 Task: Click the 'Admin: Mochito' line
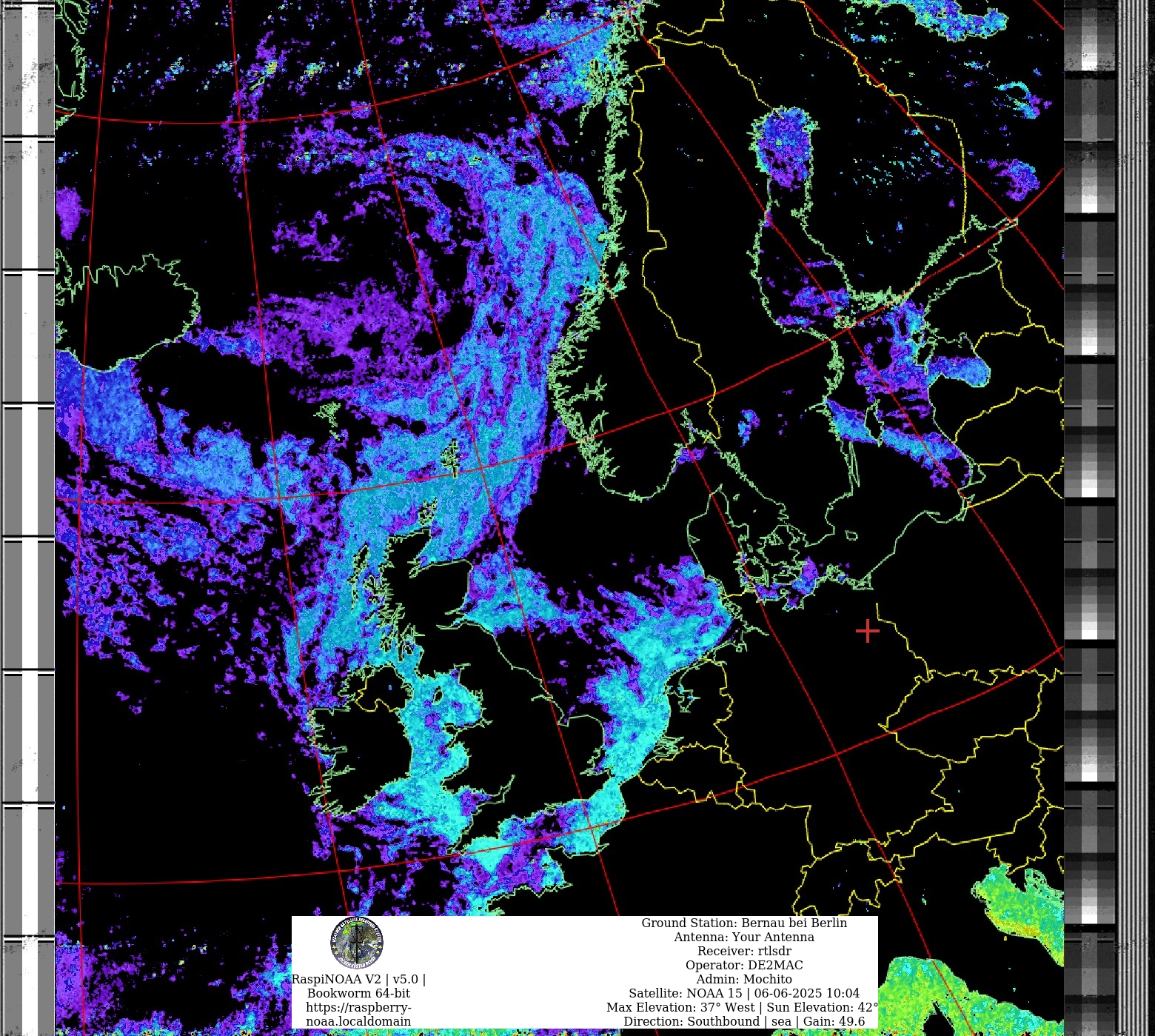click(744, 979)
